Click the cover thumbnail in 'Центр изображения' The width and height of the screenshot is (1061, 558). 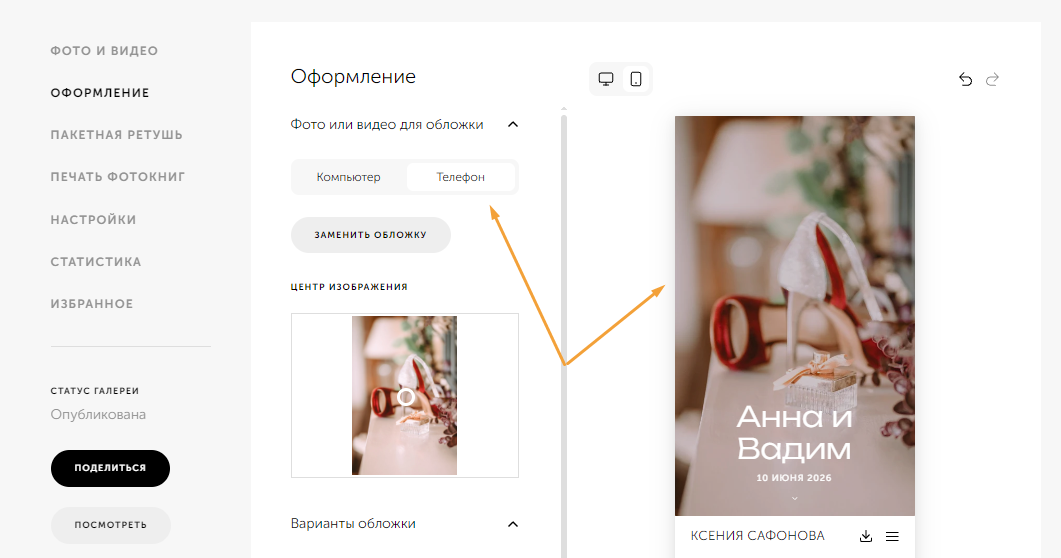[x=404, y=395]
